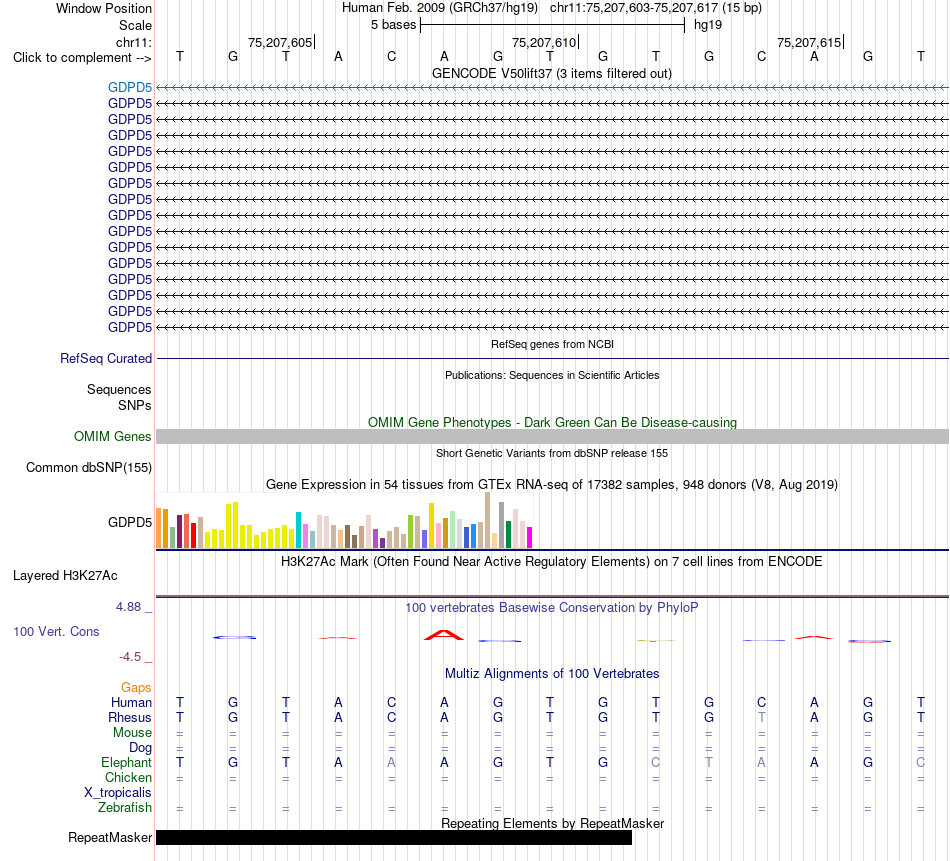This screenshot has height=861, width=950.
Task: Click the hg19 label next to scale bar
Action: (708, 25)
